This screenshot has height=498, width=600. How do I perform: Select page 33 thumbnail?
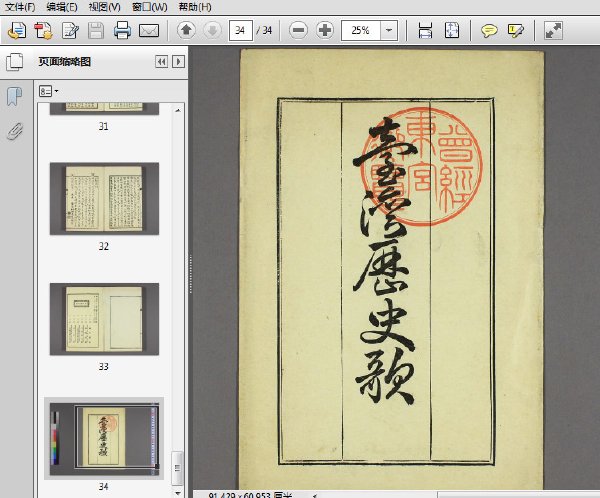coord(104,319)
